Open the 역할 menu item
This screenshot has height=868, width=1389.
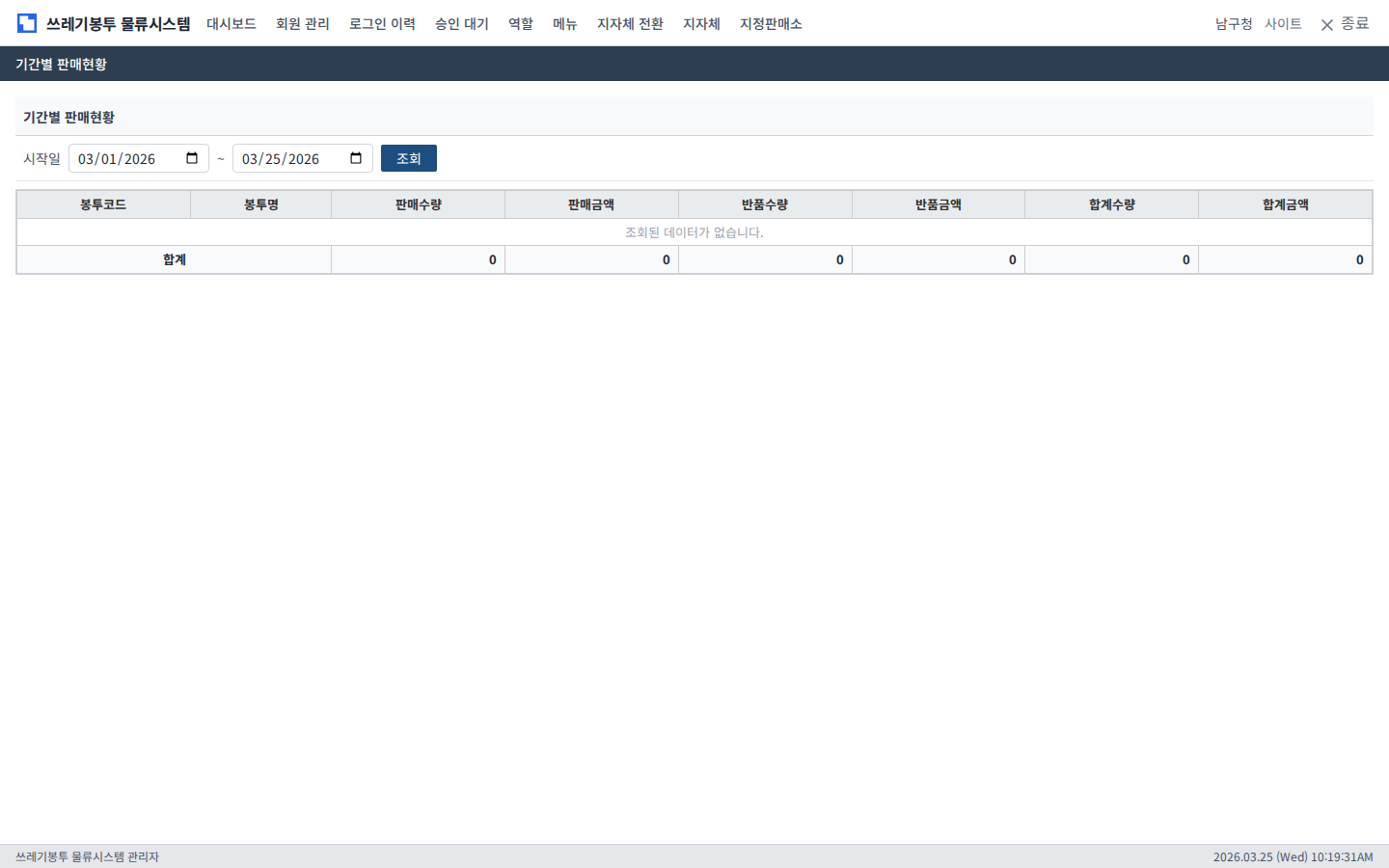point(521,23)
